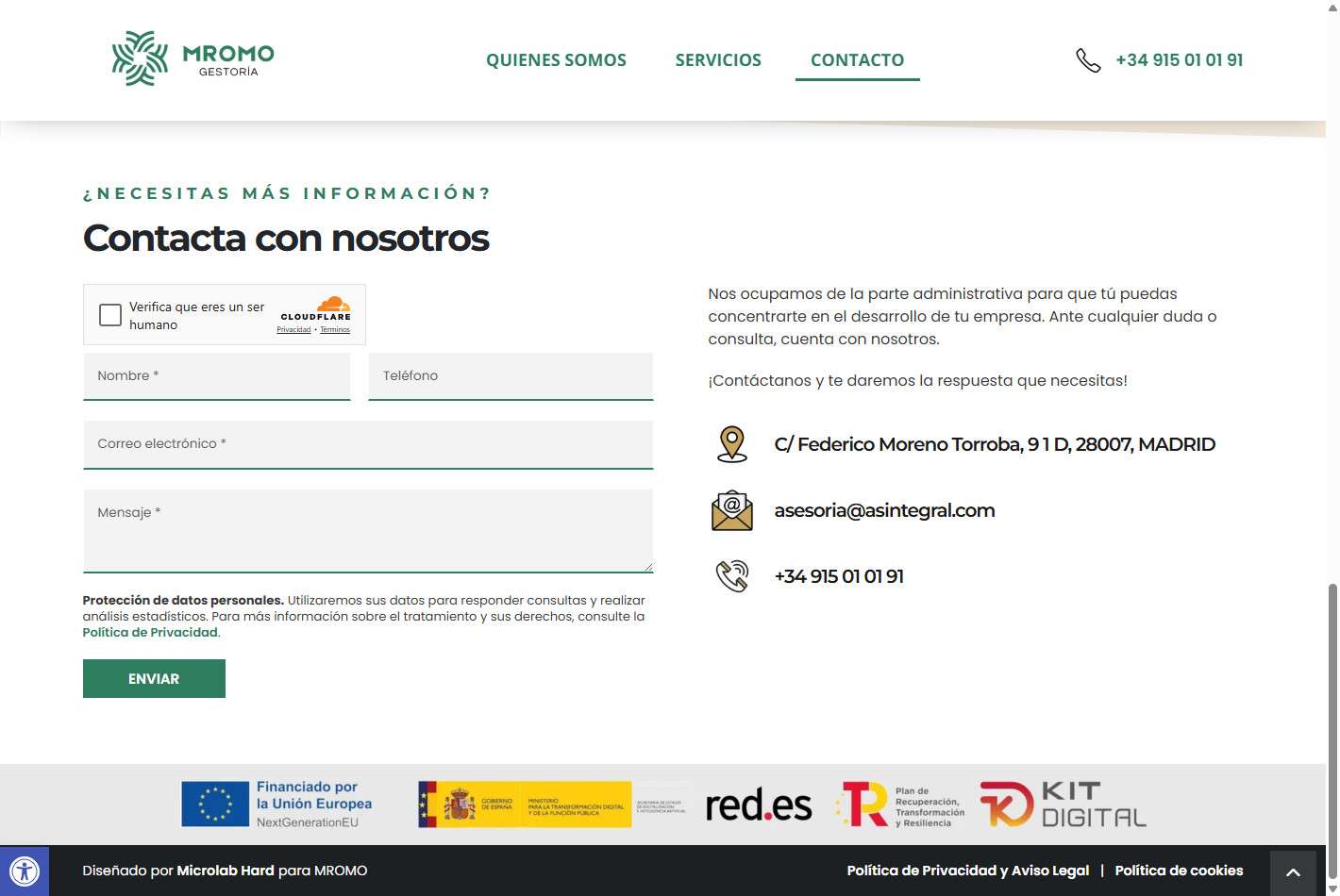Open the accessibility widget icon
The image size is (1340, 896).
click(x=25, y=871)
